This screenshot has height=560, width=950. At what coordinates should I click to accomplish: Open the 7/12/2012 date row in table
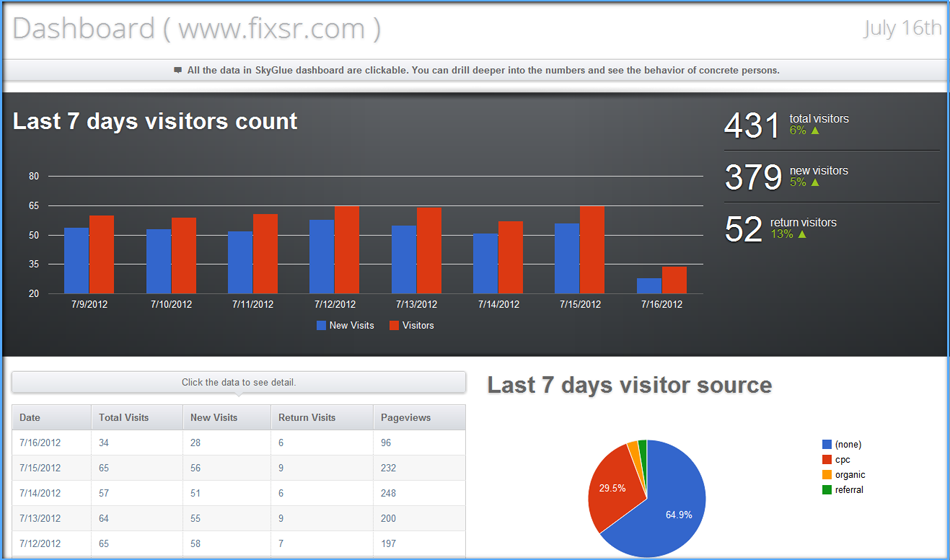tap(40, 544)
